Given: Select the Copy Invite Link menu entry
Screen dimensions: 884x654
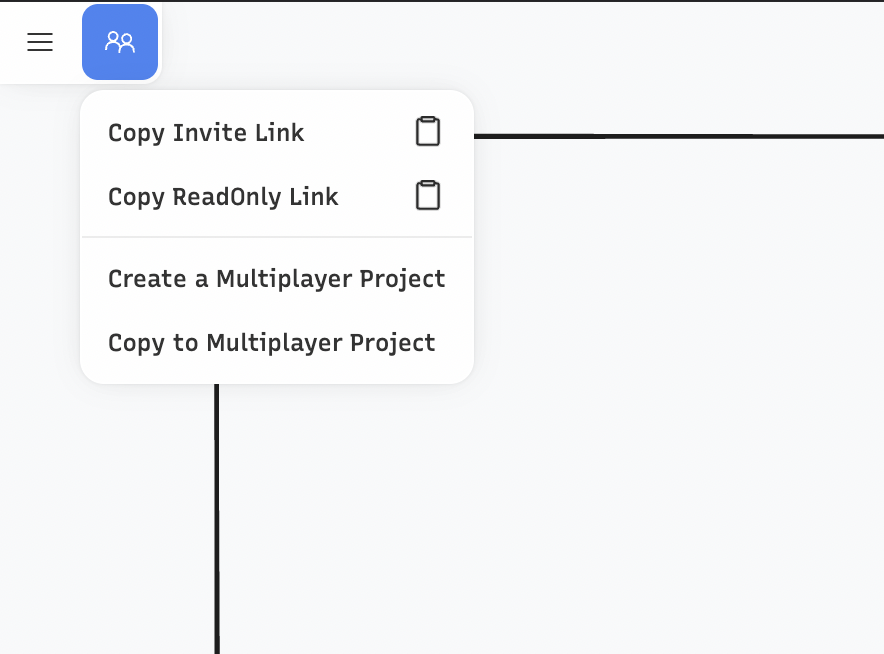Looking at the screenshot, I should point(206,132).
